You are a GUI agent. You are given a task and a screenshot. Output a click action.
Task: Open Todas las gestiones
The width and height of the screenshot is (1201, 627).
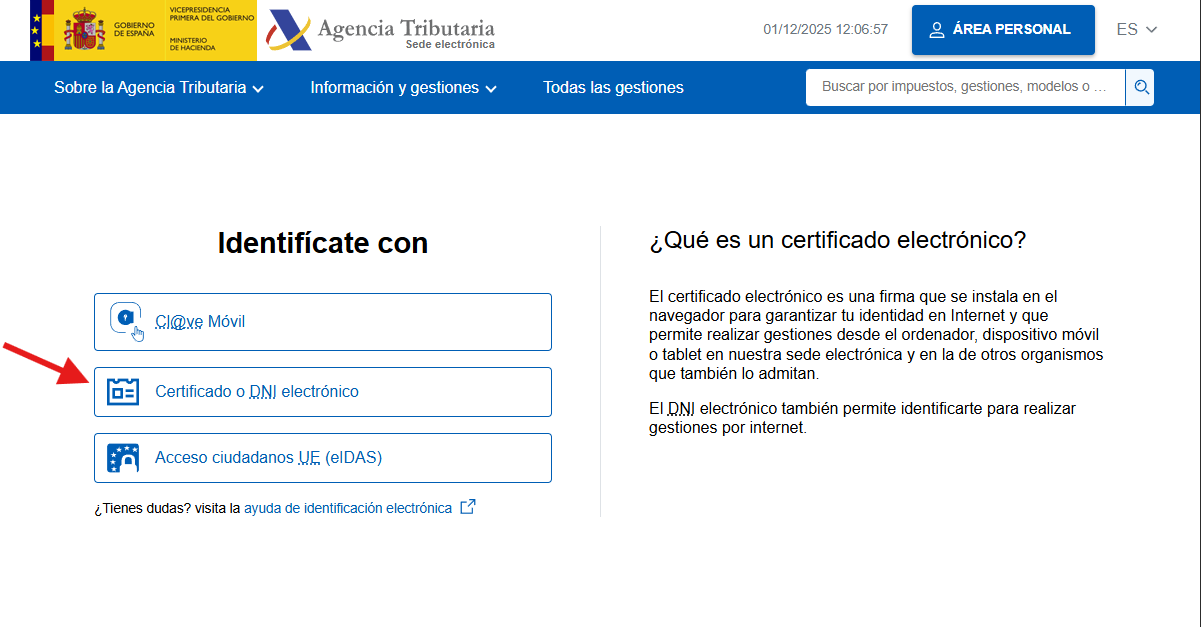(x=613, y=87)
